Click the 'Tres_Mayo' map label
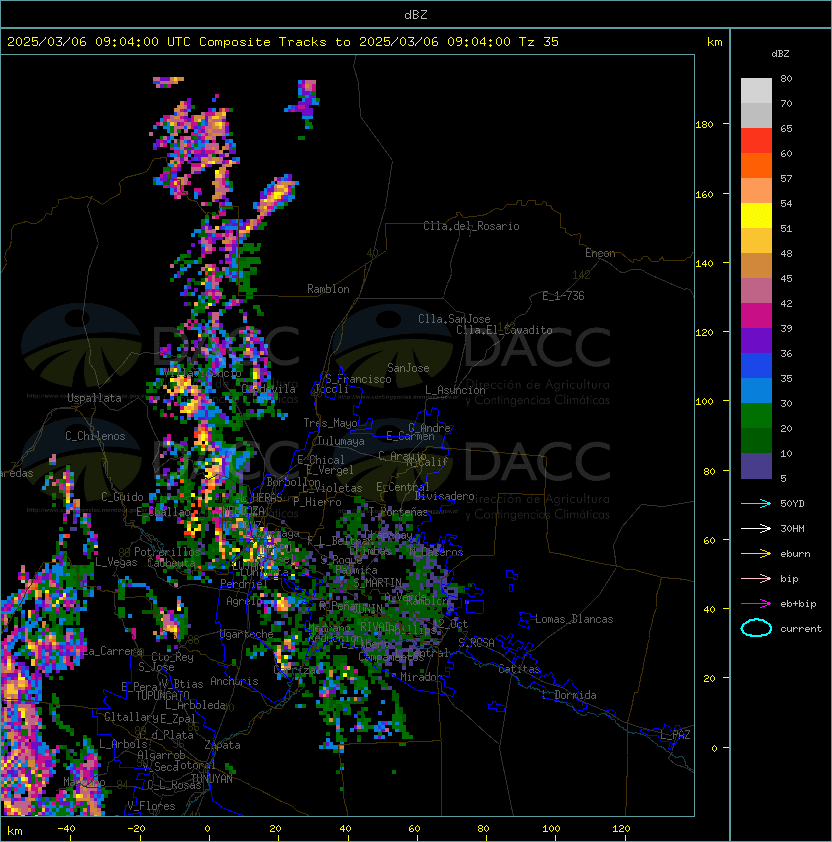 [x=330, y=423]
